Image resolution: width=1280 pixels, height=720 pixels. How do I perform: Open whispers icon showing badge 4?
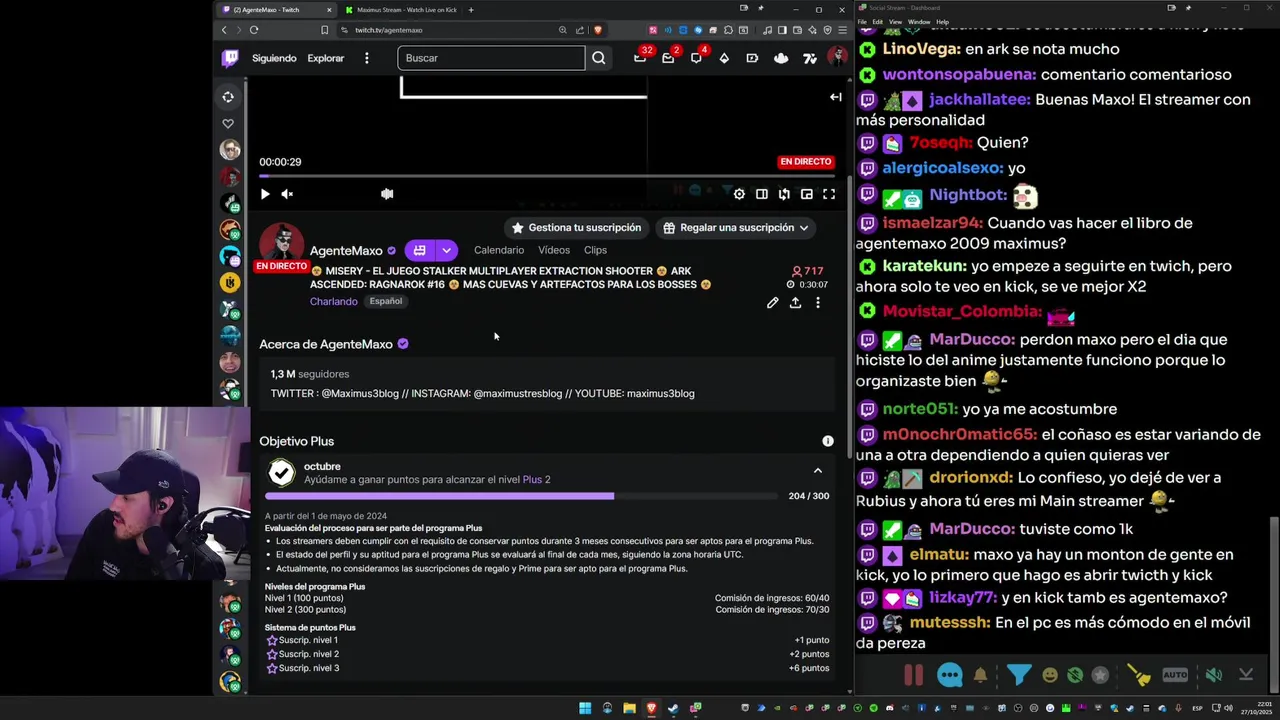click(696, 58)
